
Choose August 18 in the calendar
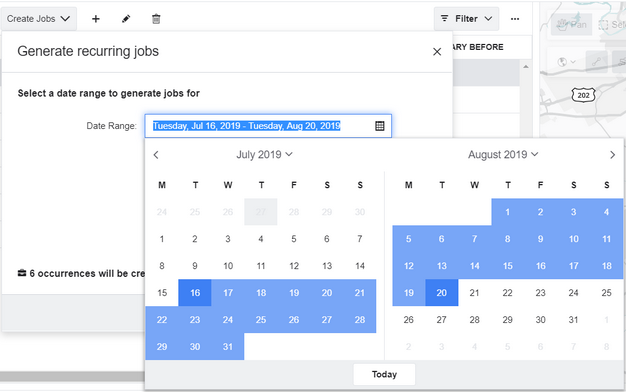606,266
